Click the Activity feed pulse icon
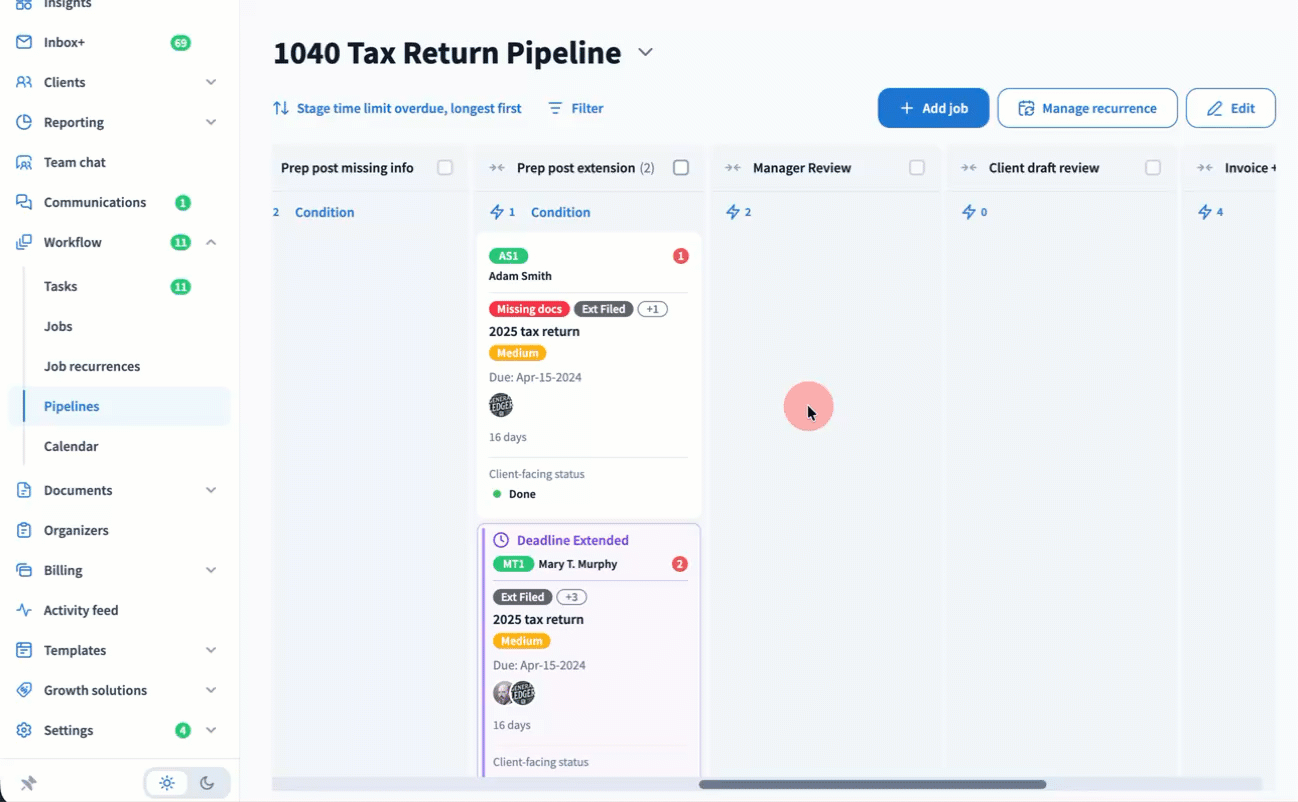The height and width of the screenshot is (802, 1298). pyautogui.click(x=24, y=610)
